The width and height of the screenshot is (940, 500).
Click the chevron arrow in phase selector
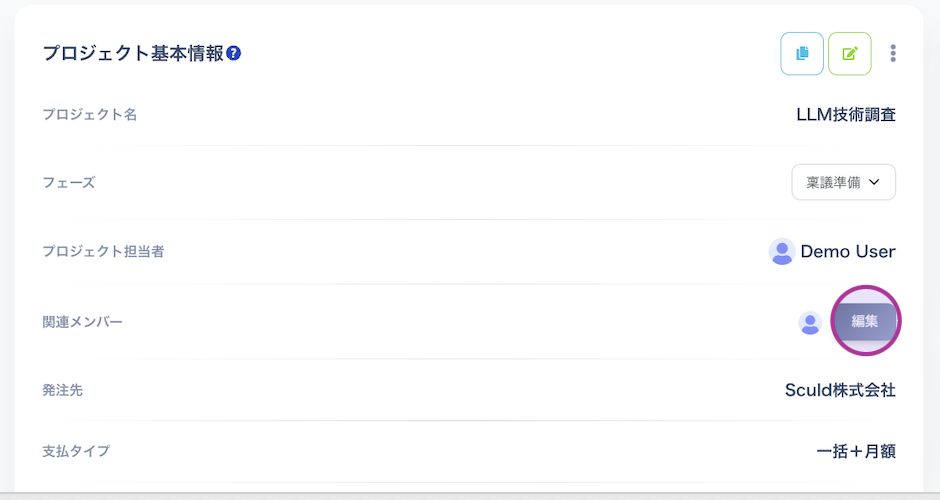tap(874, 182)
